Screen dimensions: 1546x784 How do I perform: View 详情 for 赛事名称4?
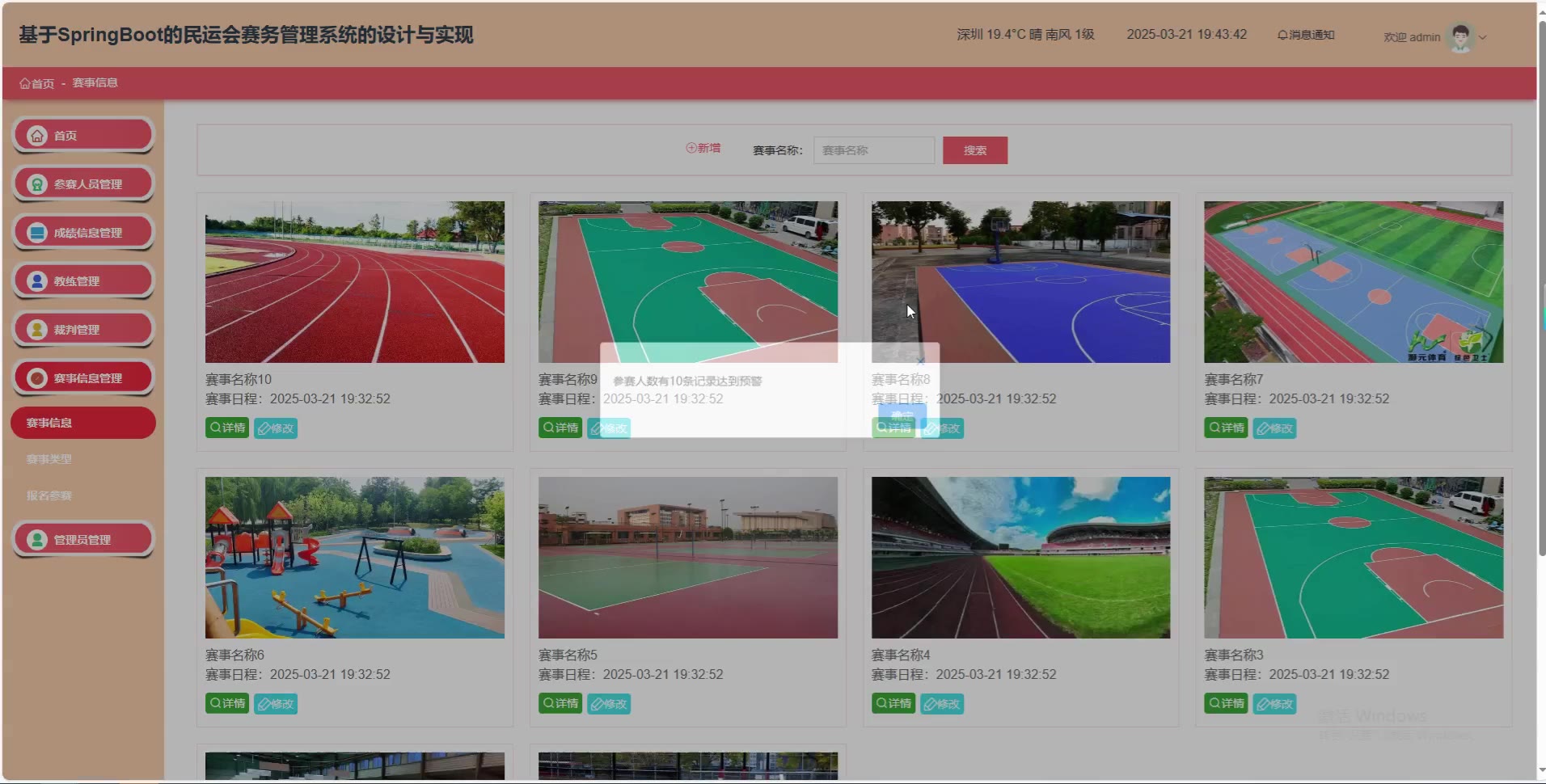tap(893, 703)
